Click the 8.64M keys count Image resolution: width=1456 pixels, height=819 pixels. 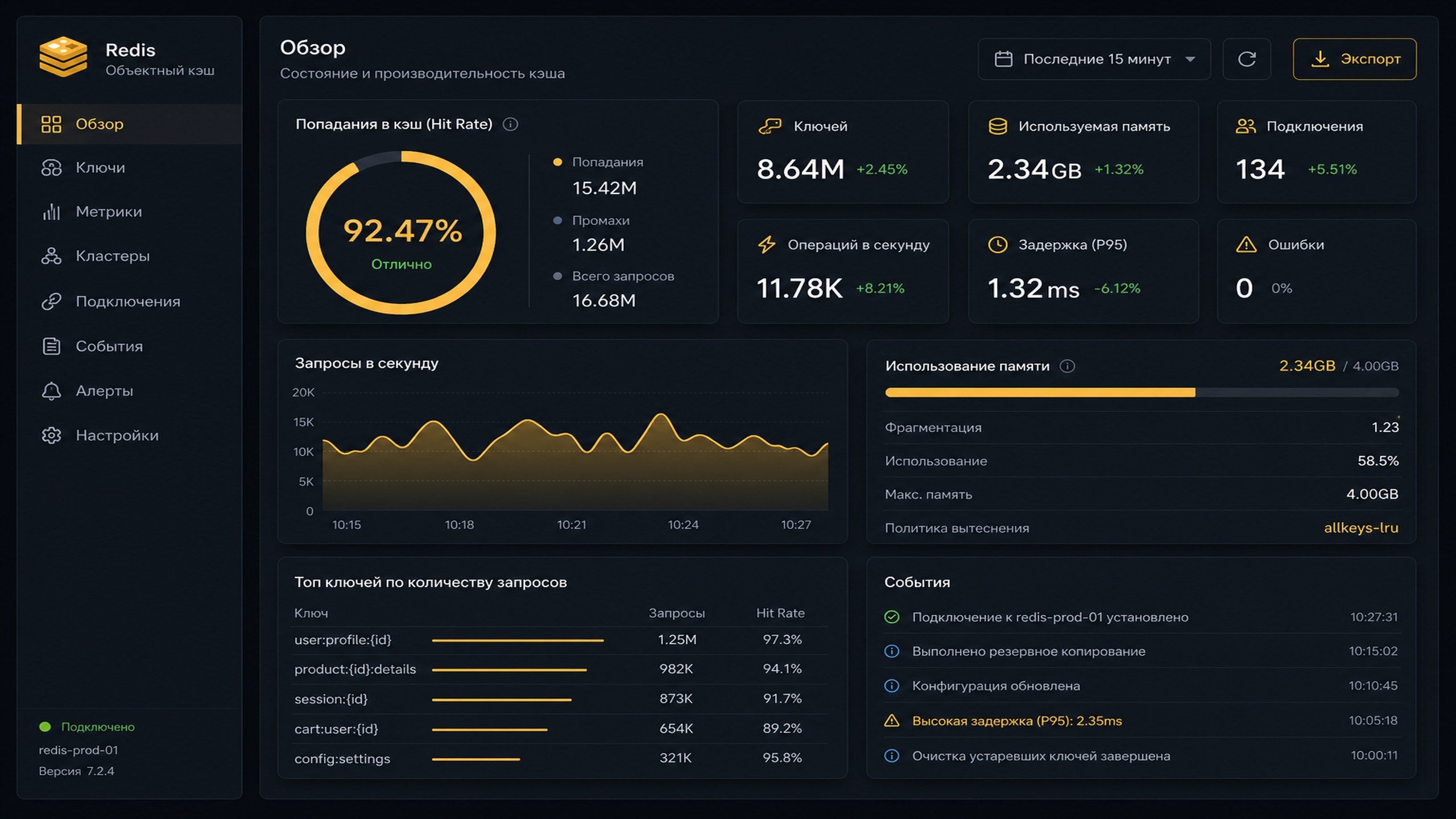coord(801,169)
